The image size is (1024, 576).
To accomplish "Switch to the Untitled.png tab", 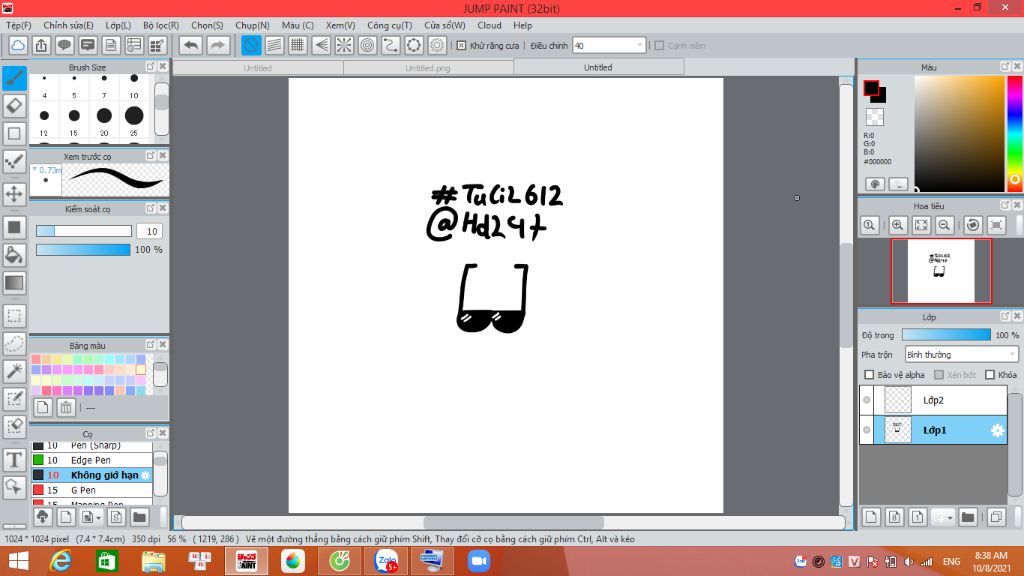I will click(x=428, y=67).
